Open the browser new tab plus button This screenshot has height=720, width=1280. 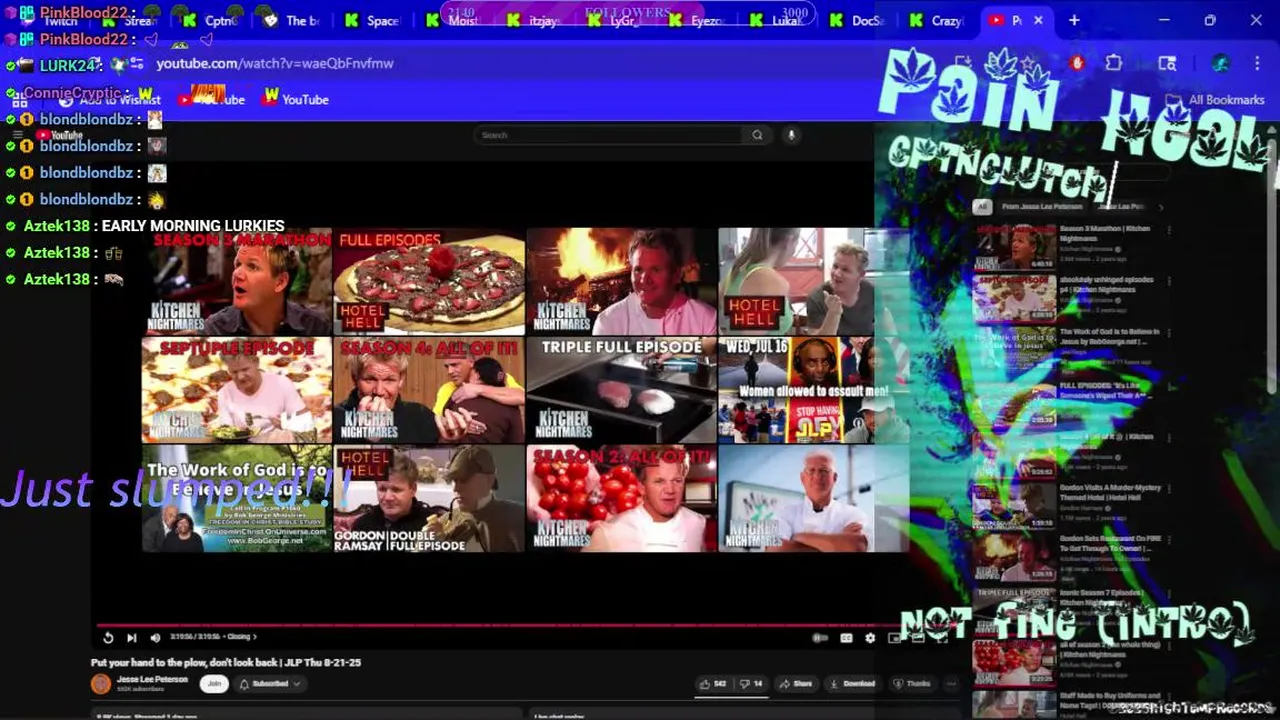(1074, 20)
